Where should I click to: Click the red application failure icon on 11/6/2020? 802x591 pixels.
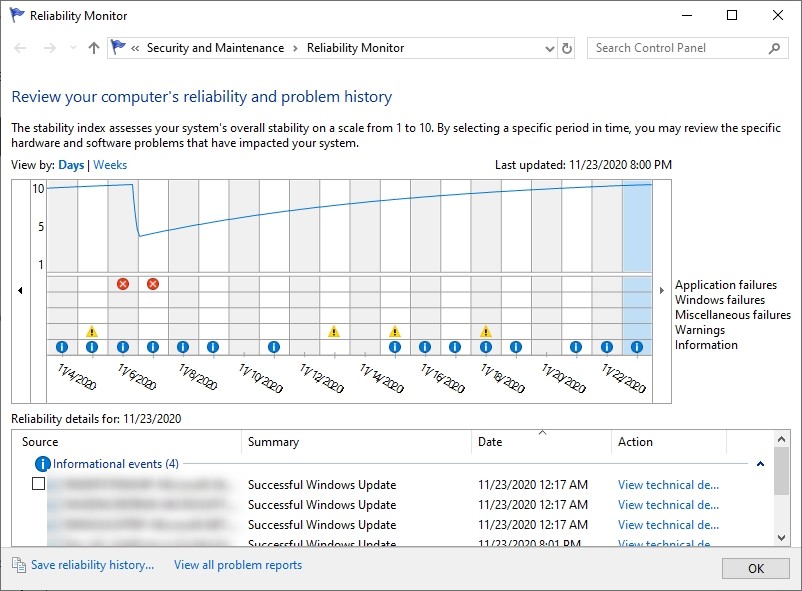click(x=123, y=284)
